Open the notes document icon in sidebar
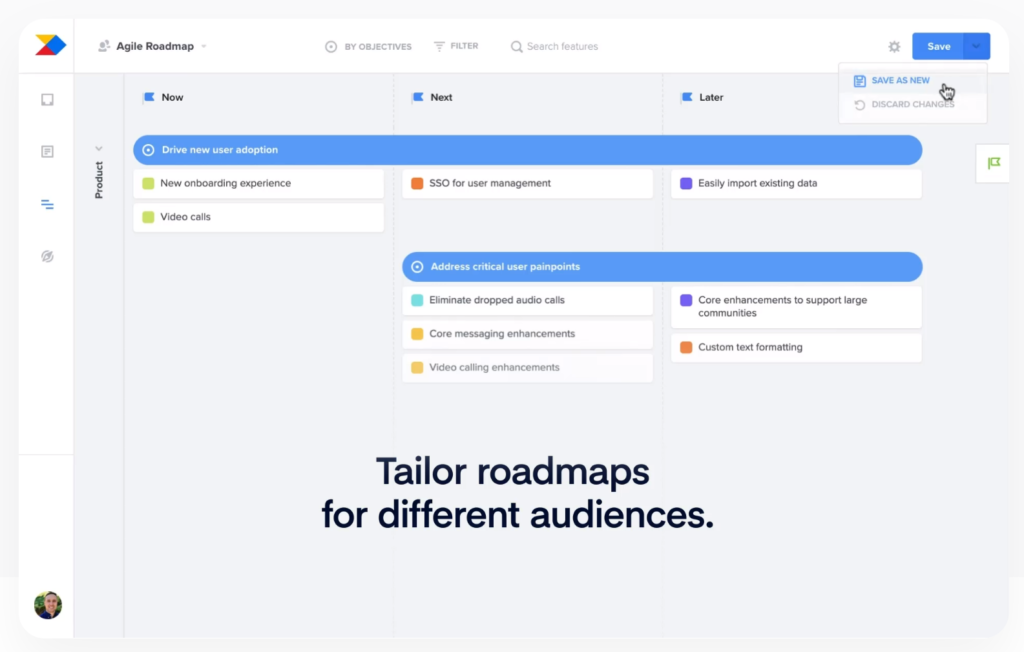 pos(47,152)
